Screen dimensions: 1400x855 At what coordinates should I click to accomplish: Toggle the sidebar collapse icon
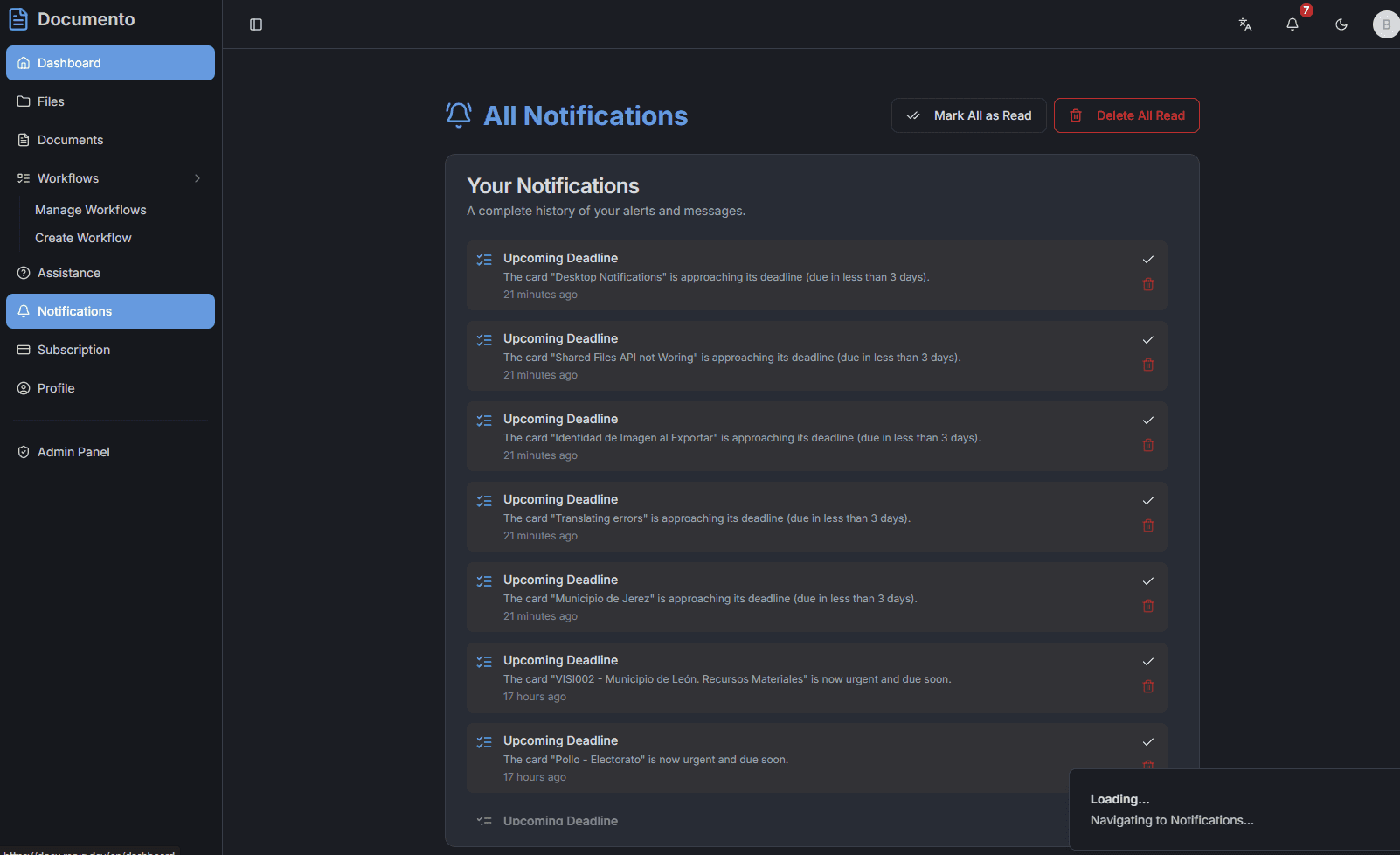pyautogui.click(x=256, y=24)
